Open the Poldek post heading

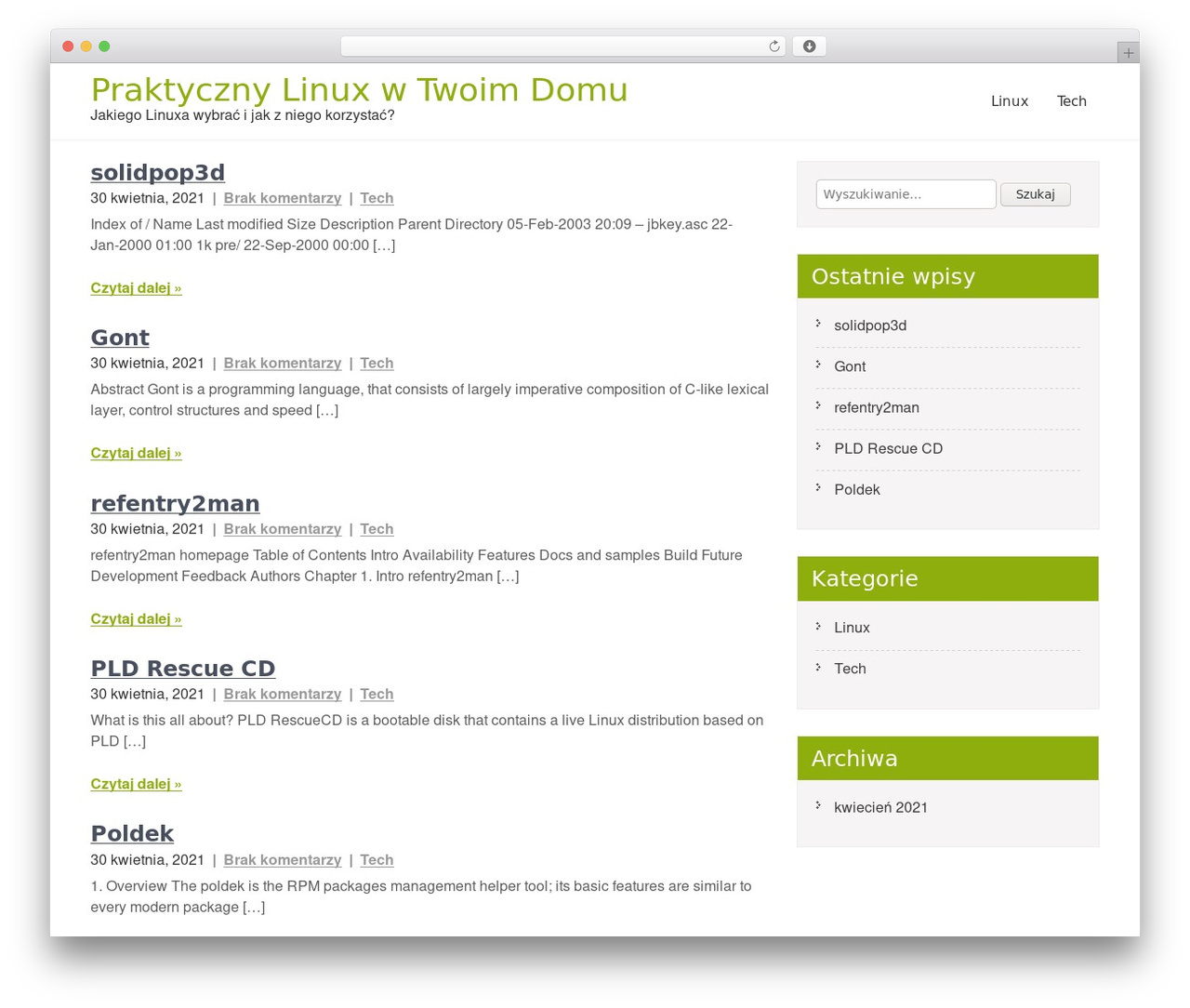(x=132, y=834)
